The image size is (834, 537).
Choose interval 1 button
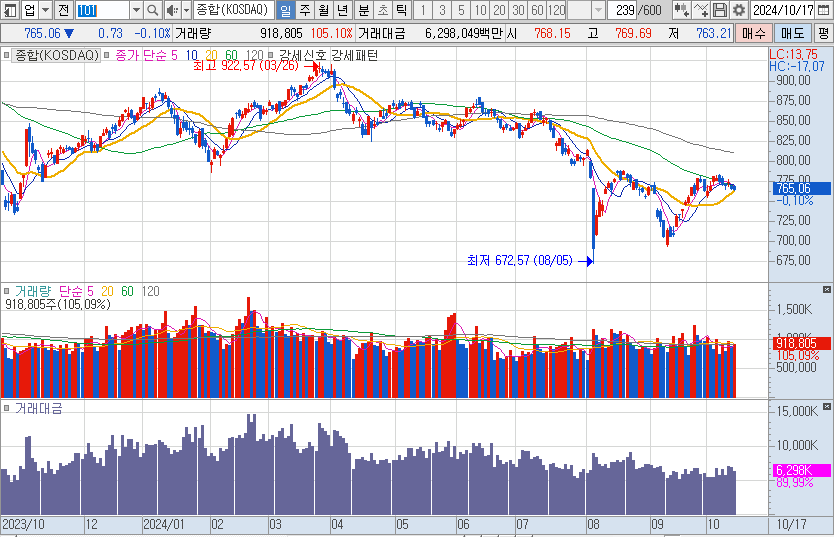(423, 10)
